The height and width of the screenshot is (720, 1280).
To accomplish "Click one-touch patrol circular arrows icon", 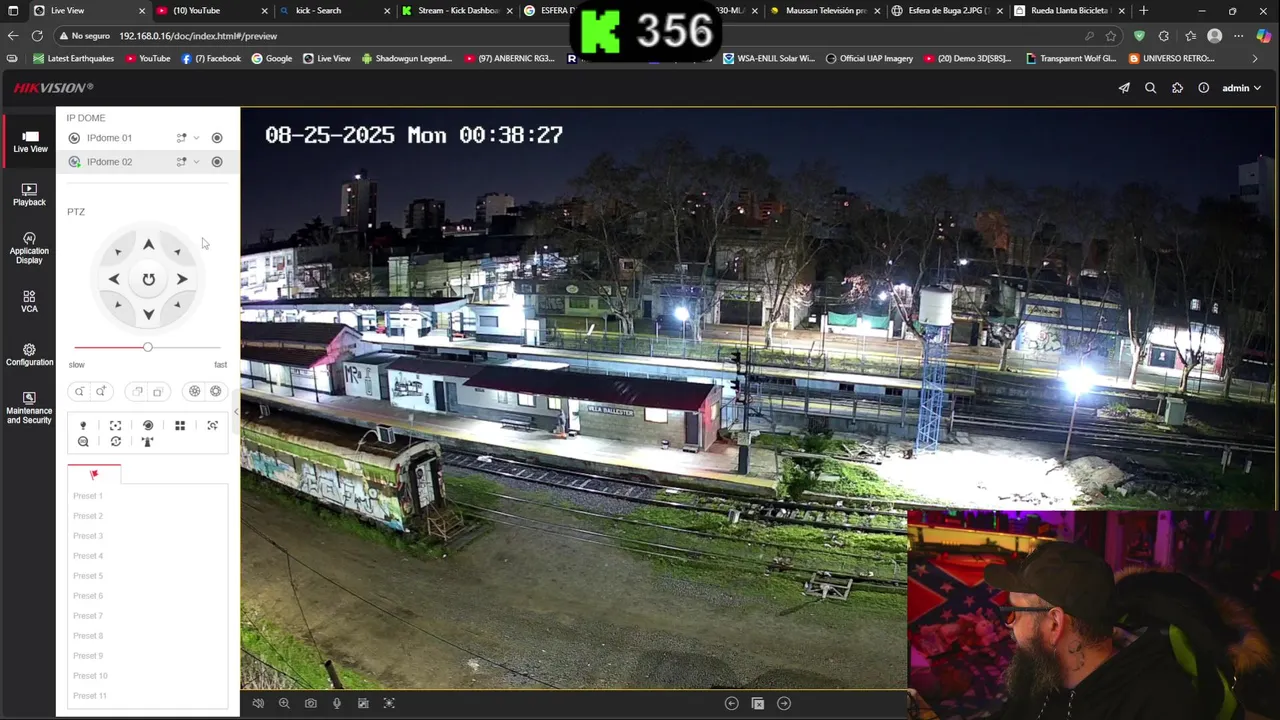I will click(115, 441).
